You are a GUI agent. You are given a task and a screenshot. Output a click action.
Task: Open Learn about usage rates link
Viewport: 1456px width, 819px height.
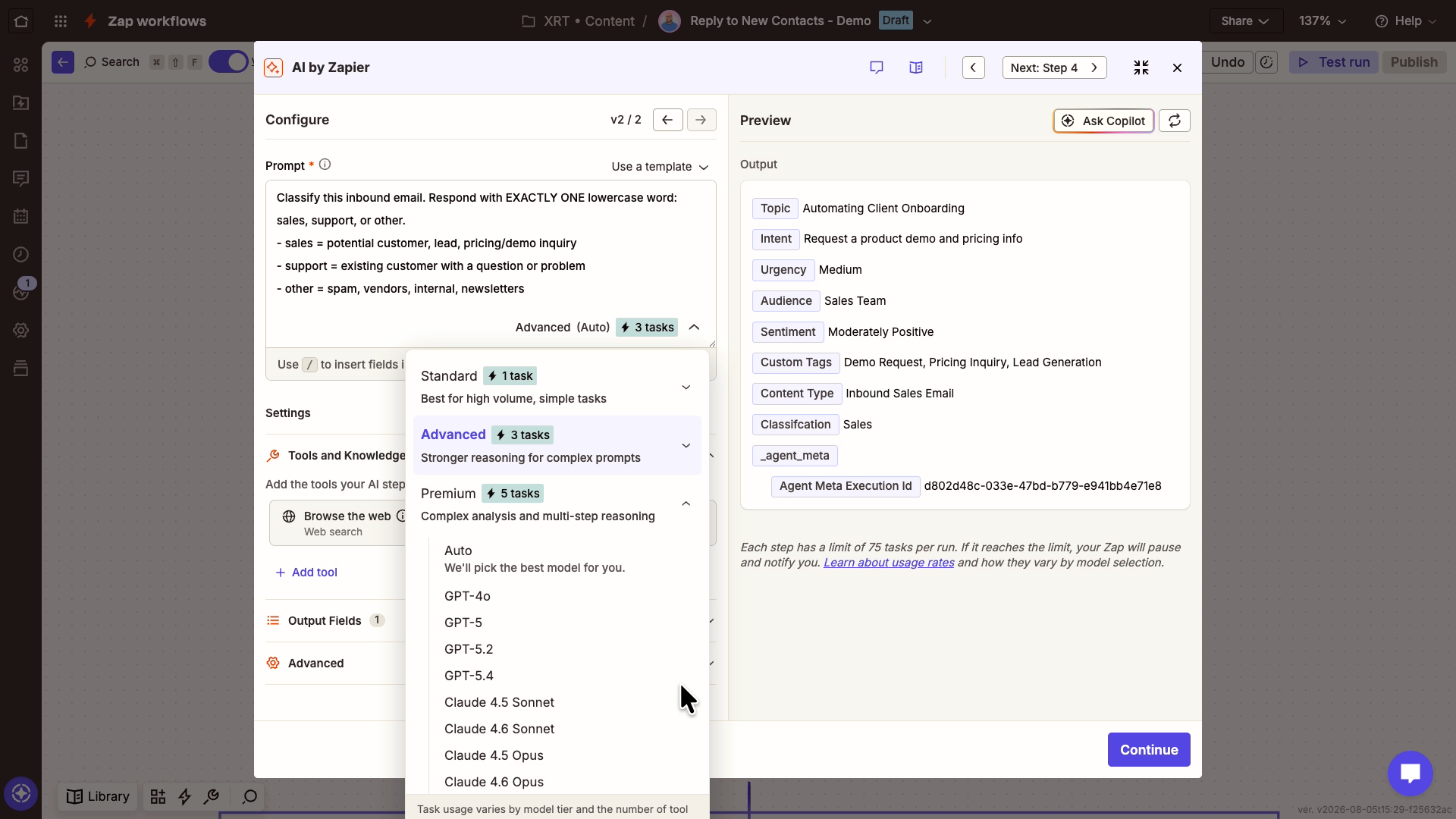point(889,563)
